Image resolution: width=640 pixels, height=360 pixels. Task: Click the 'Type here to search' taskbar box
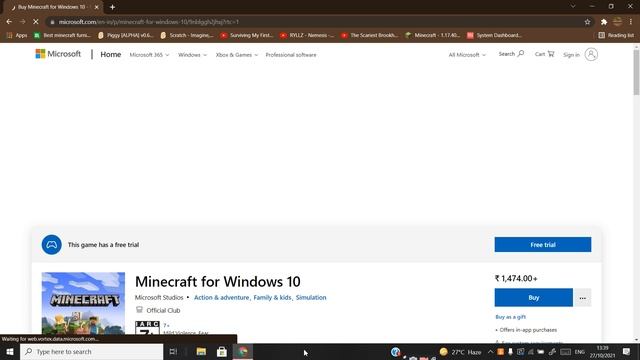[91, 351]
